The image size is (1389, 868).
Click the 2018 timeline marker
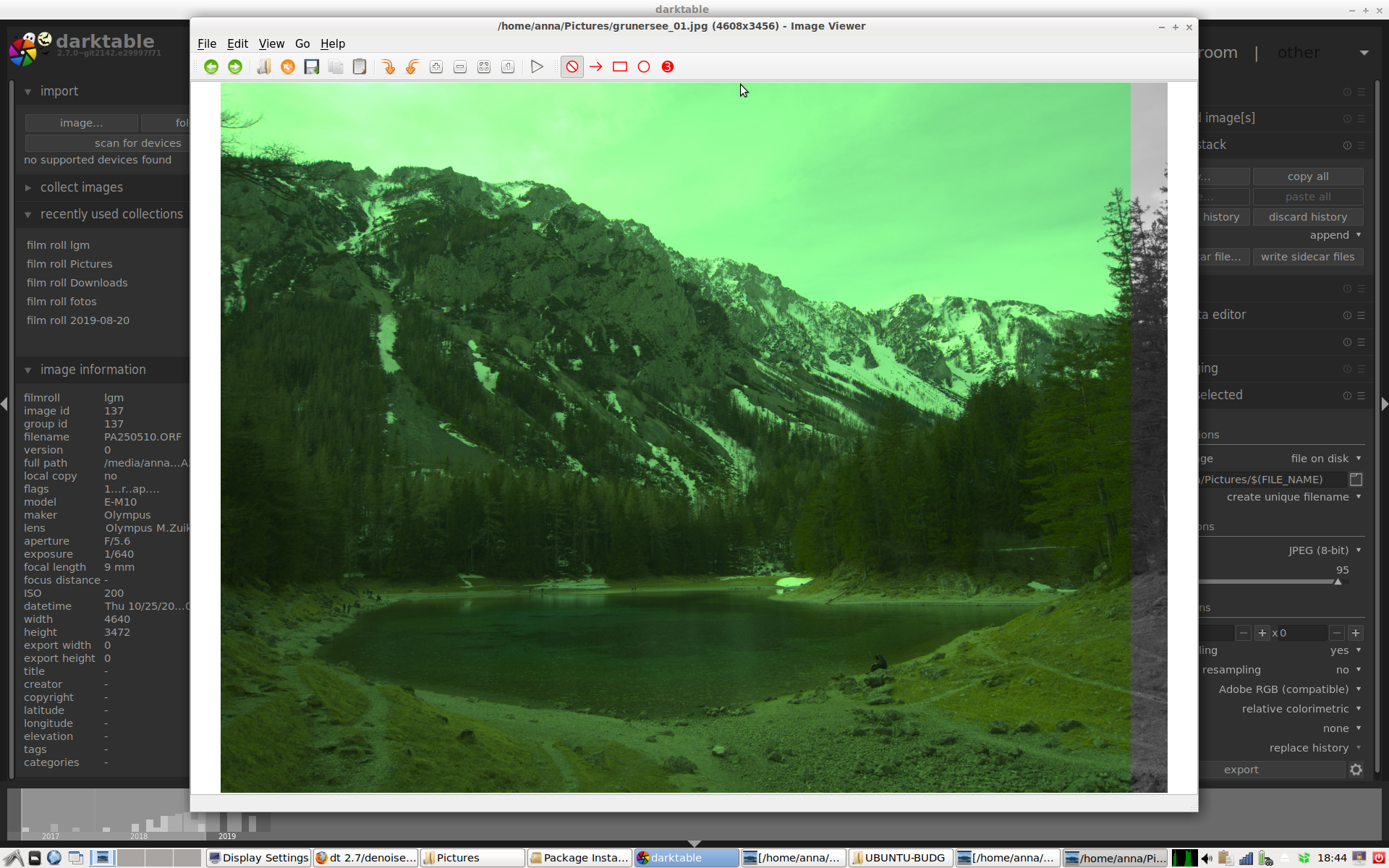click(x=139, y=836)
